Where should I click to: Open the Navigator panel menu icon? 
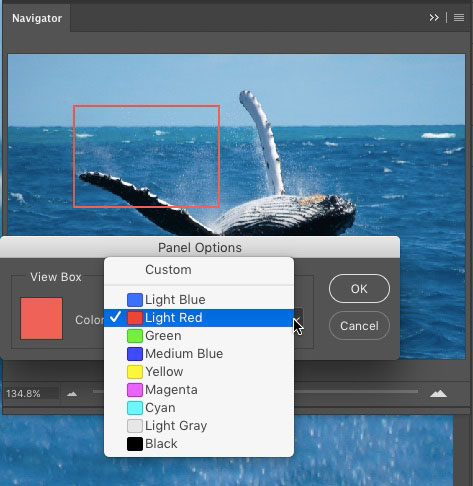pyautogui.click(x=459, y=18)
